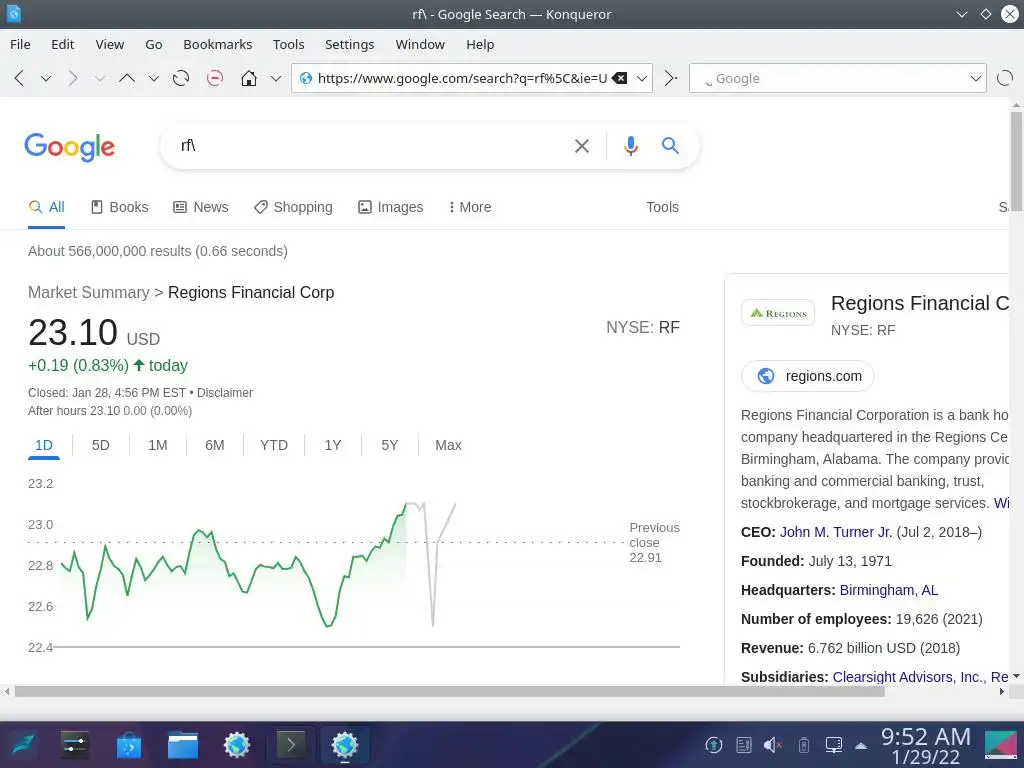Clear the URL location bar
Image resolution: width=1024 pixels, height=768 pixels.
(x=619, y=78)
